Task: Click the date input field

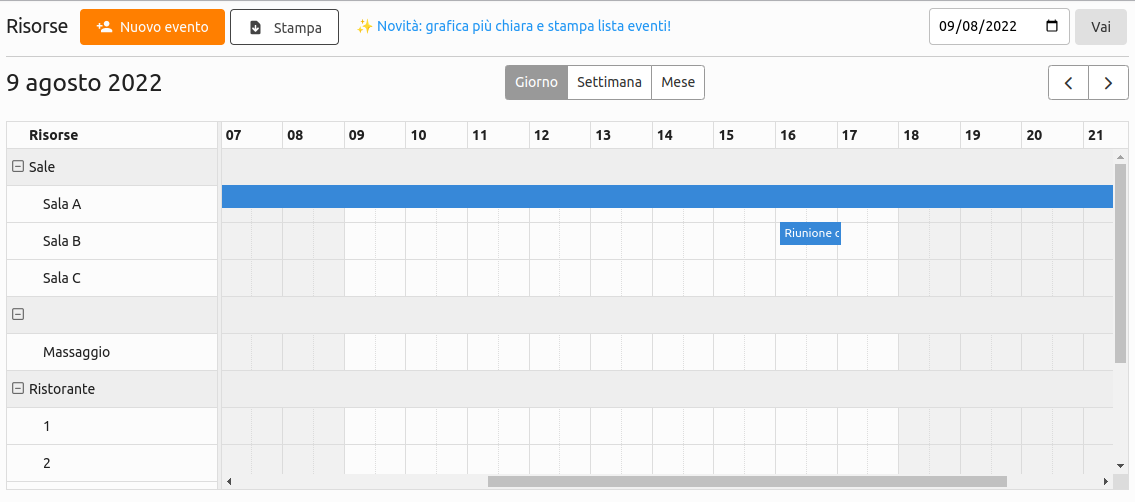Action: [985, 27]
